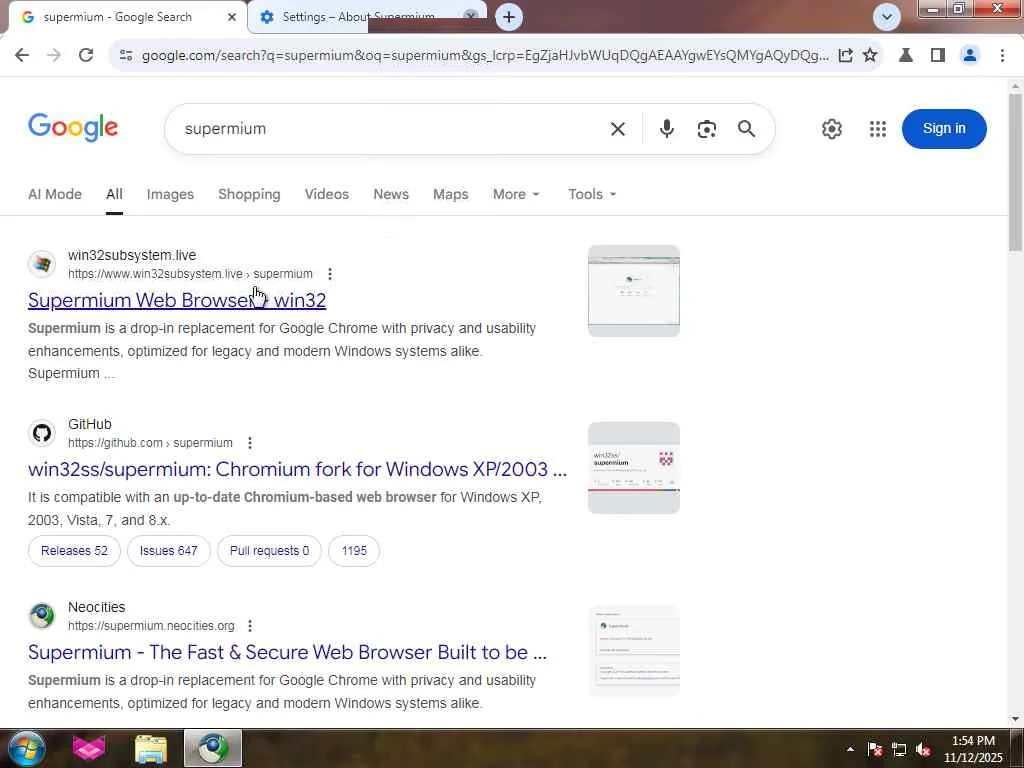
Task: Open the tab search dropdown arrow
Action: click(x=886, y=17)
